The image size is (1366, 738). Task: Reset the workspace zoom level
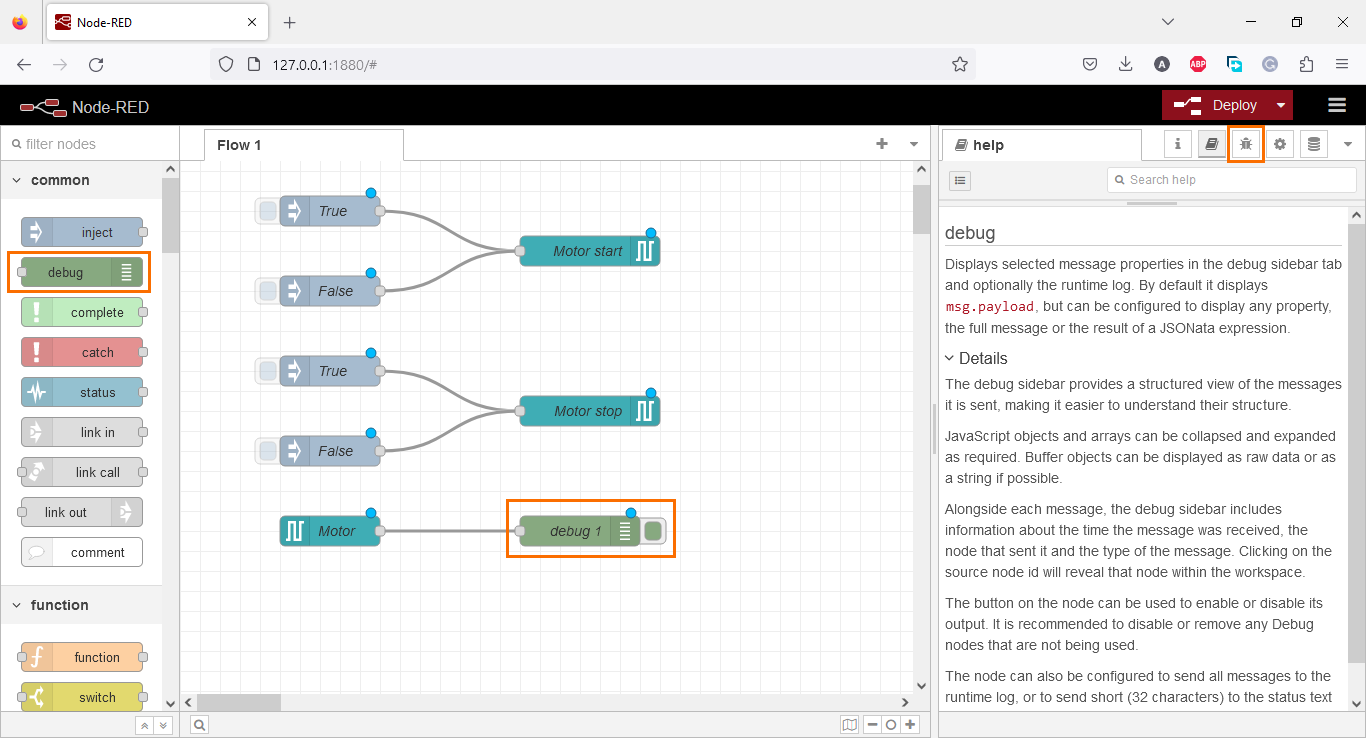coord(890,724)
